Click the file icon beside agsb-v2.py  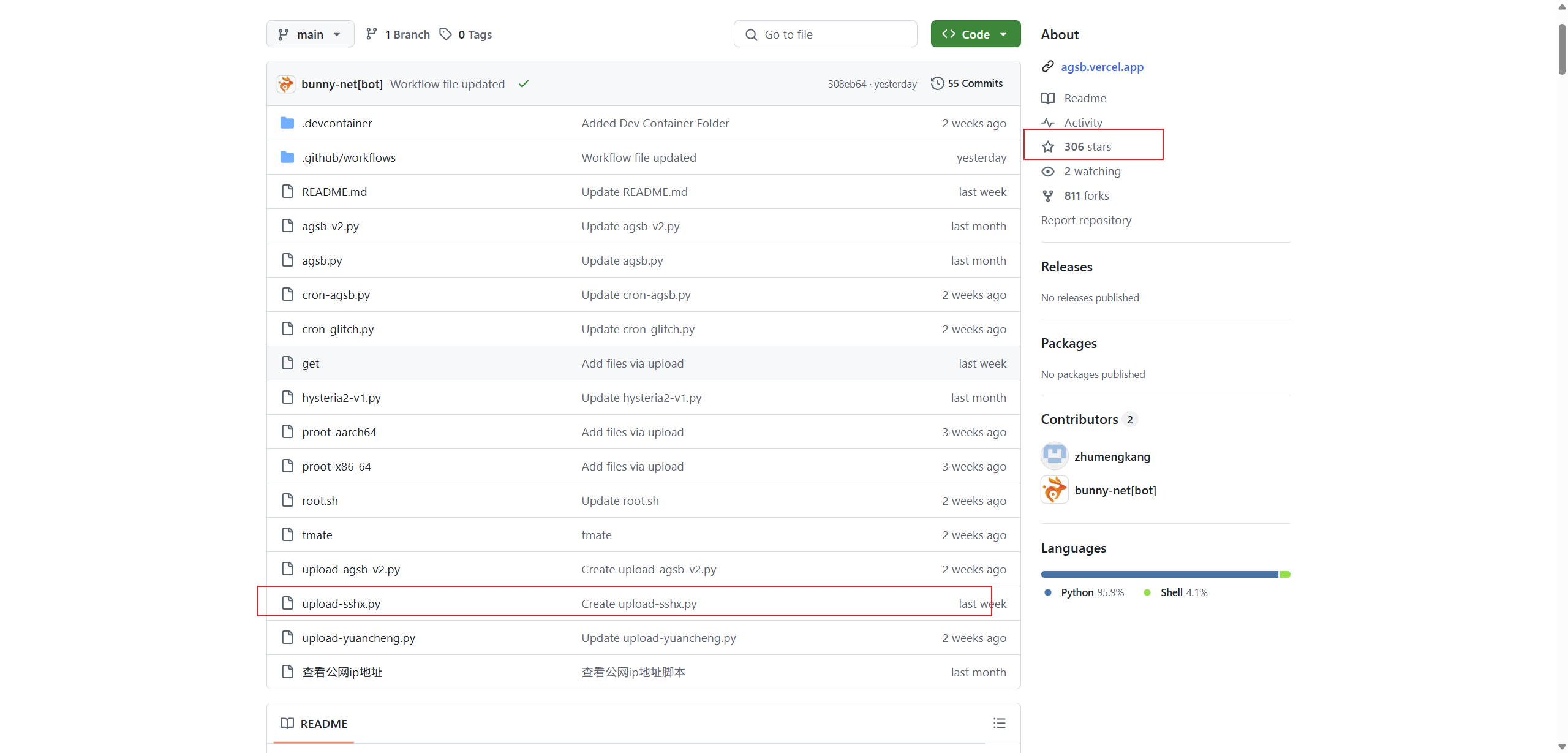[287, 226]
